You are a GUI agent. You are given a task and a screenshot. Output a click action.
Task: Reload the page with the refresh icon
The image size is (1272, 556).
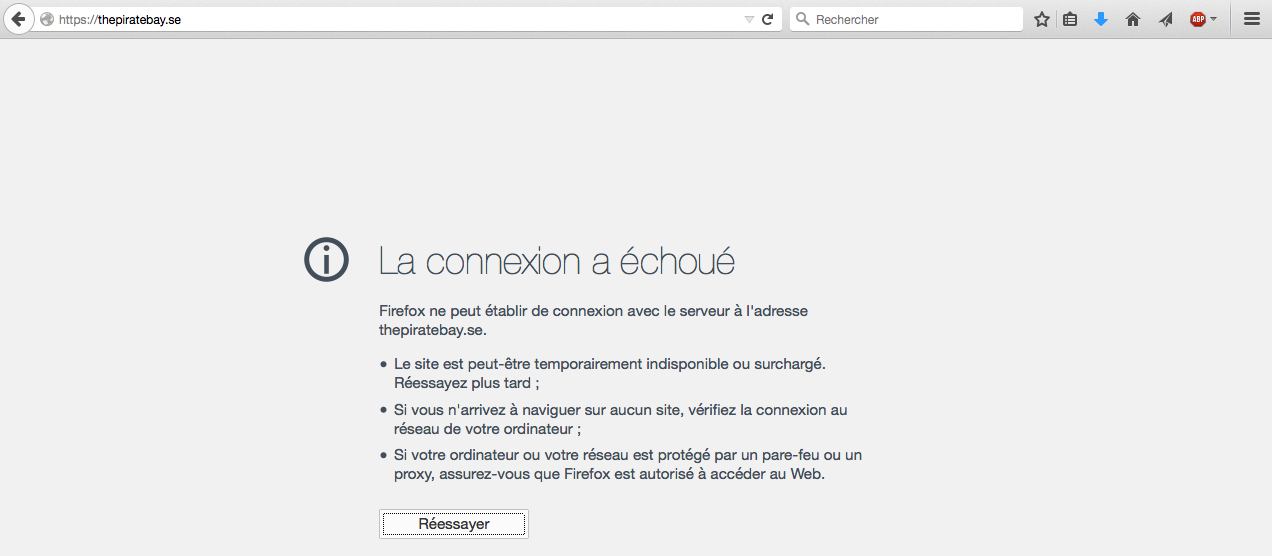pyautogui.click(x=768, y=19)
